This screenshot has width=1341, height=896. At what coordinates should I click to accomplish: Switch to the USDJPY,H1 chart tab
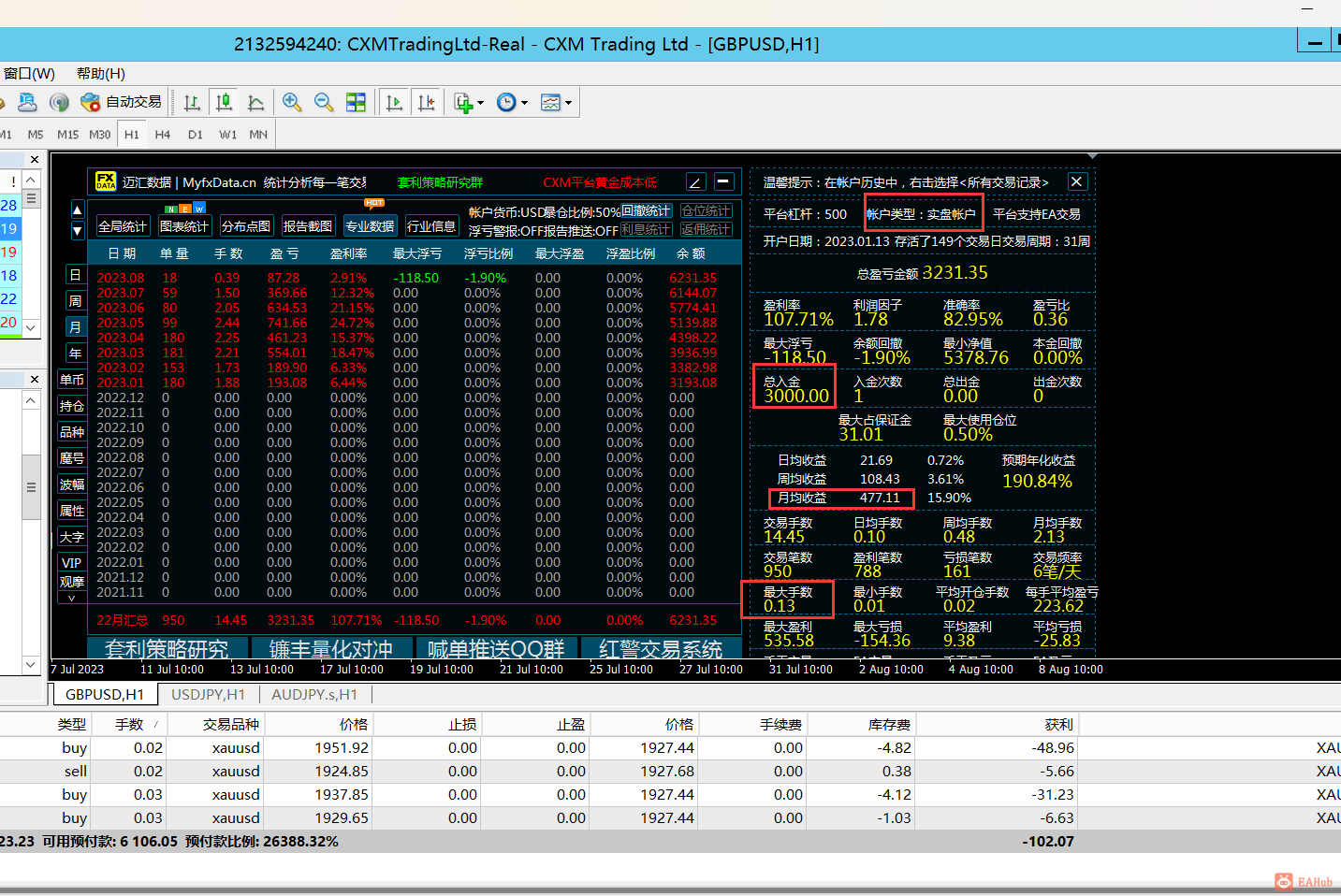pyautogui.click(x=208, y=695)
